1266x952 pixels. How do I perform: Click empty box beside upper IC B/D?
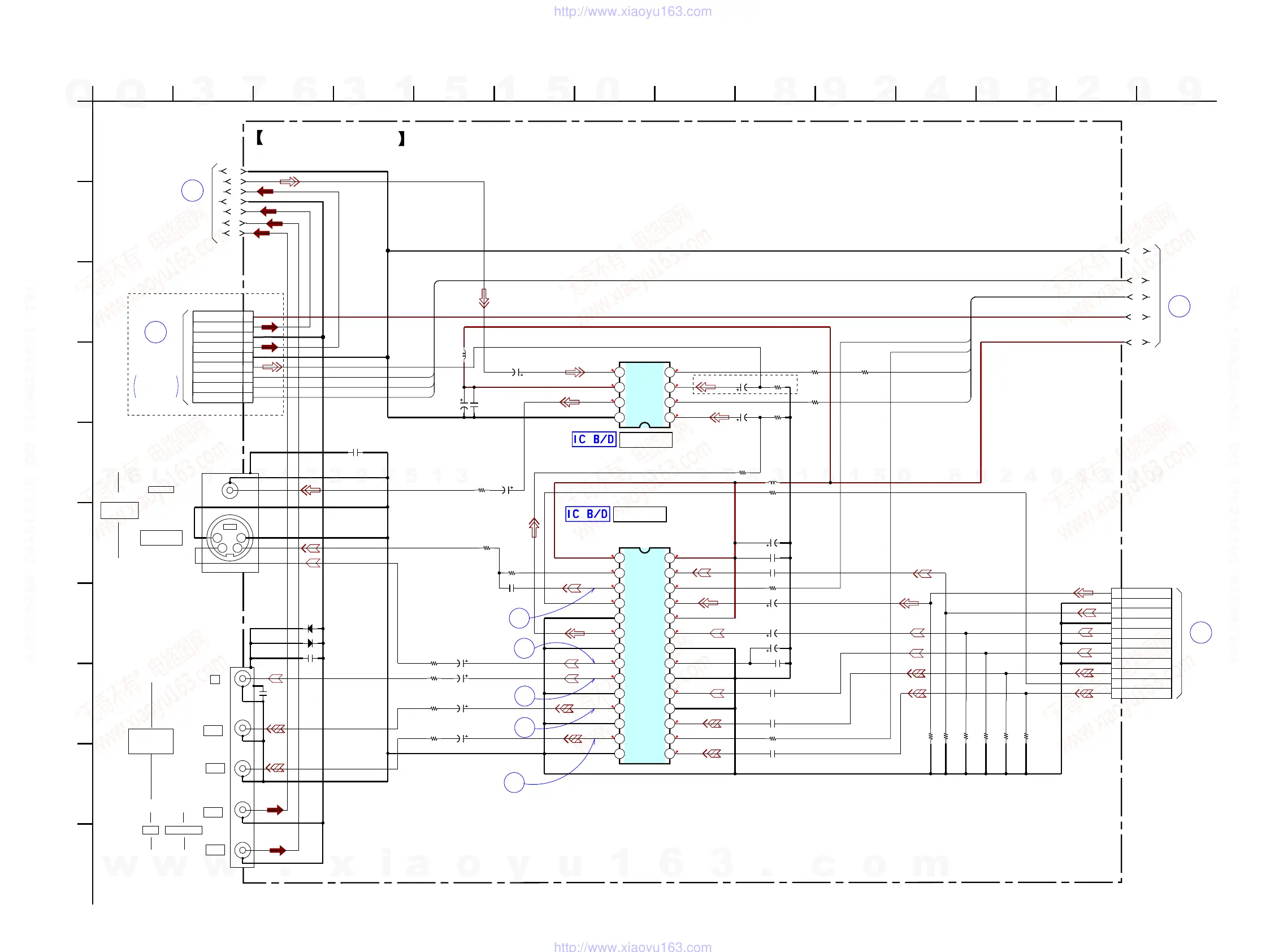pyautogui.click(x=645, y=440)
